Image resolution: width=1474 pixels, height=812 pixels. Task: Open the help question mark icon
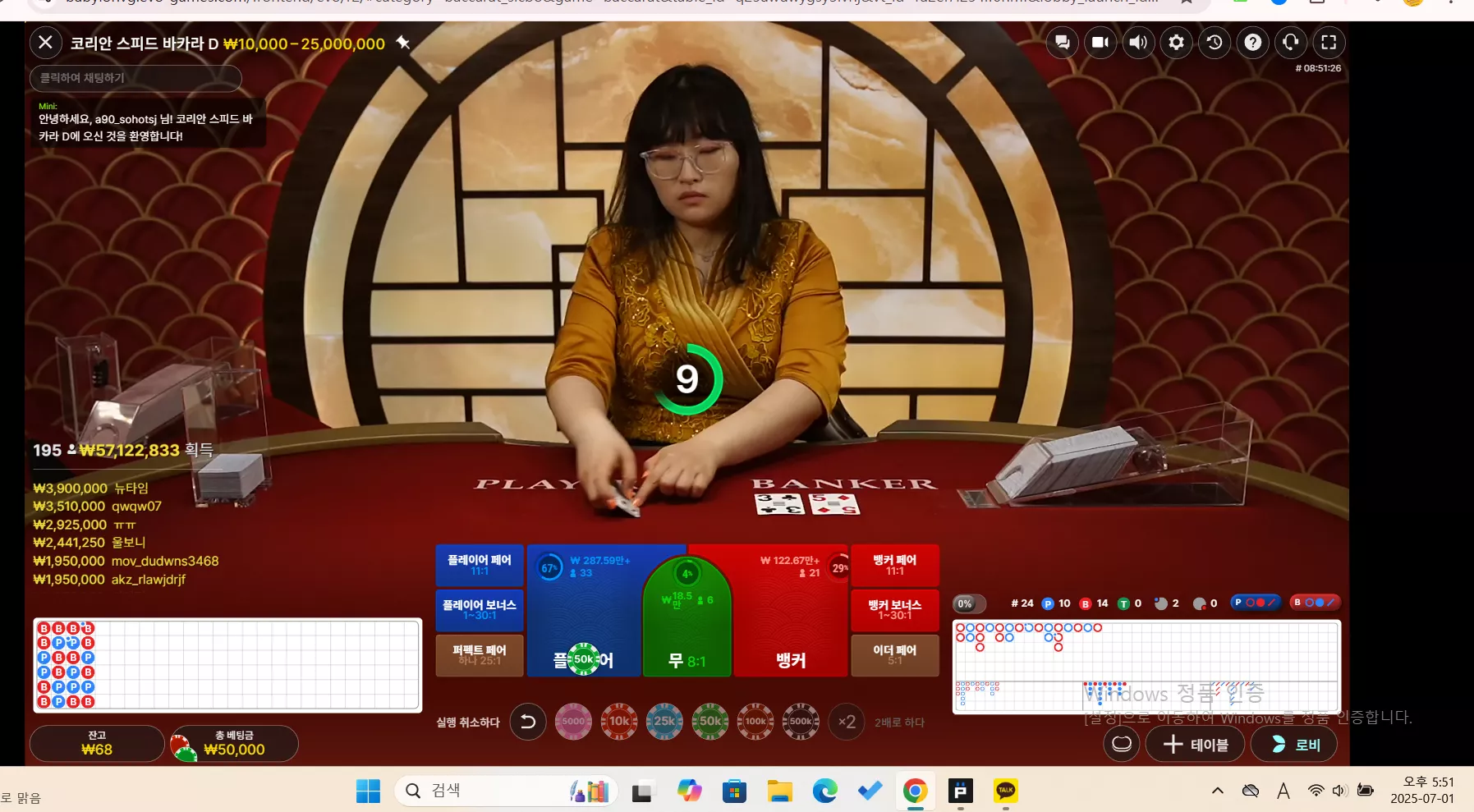pyautogui.click(x=1253, y=42)
